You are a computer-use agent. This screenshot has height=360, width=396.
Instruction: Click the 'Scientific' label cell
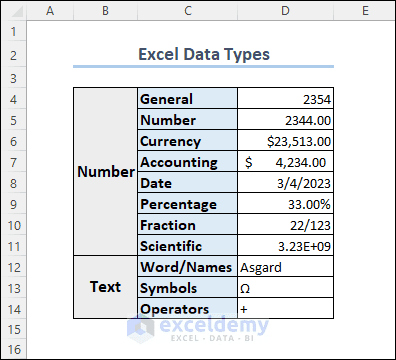click(x=188, y=246)
